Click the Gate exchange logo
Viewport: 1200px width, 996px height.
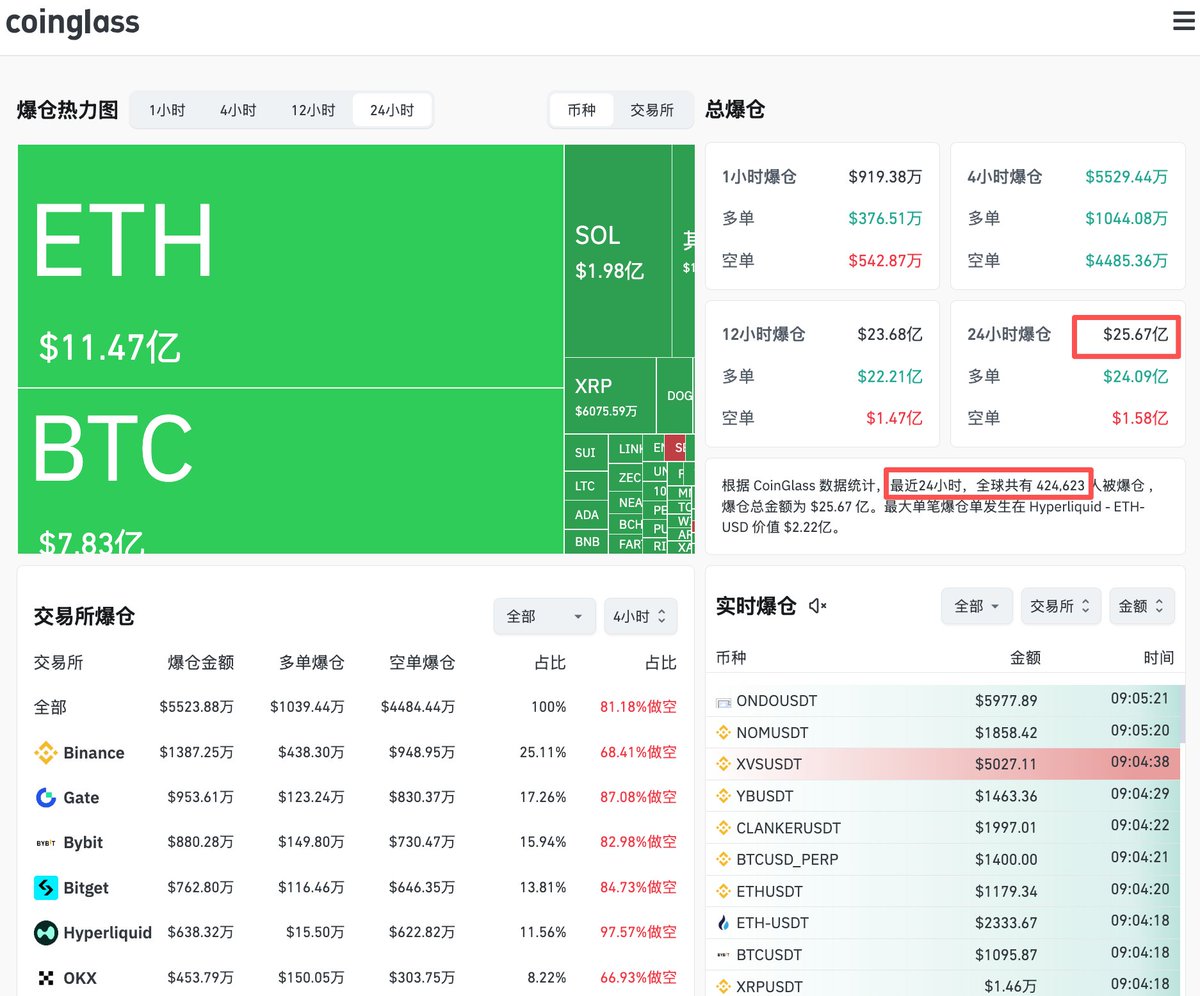(x=46, y=798)
